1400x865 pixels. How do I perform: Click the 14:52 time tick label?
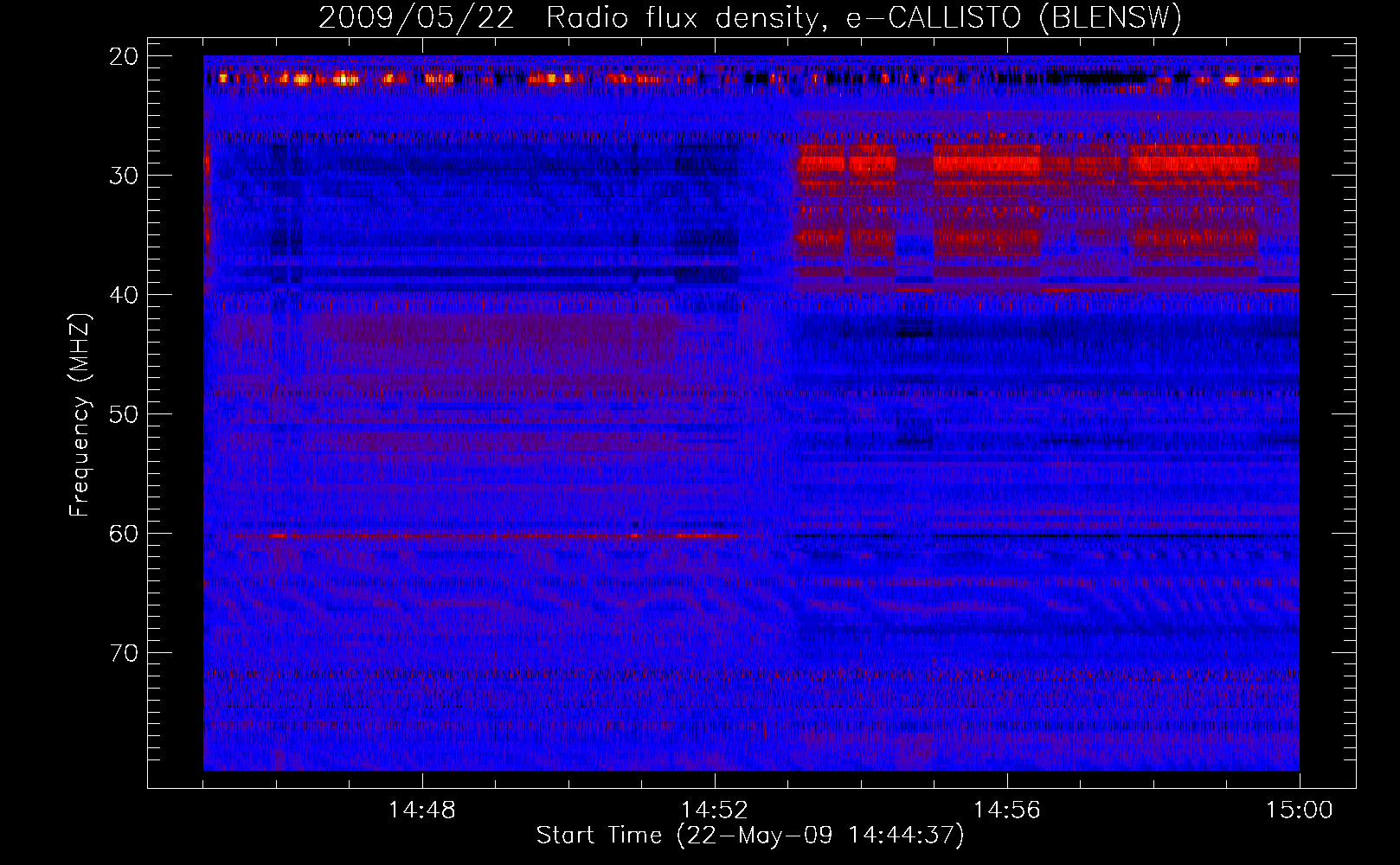click(715, 811)
